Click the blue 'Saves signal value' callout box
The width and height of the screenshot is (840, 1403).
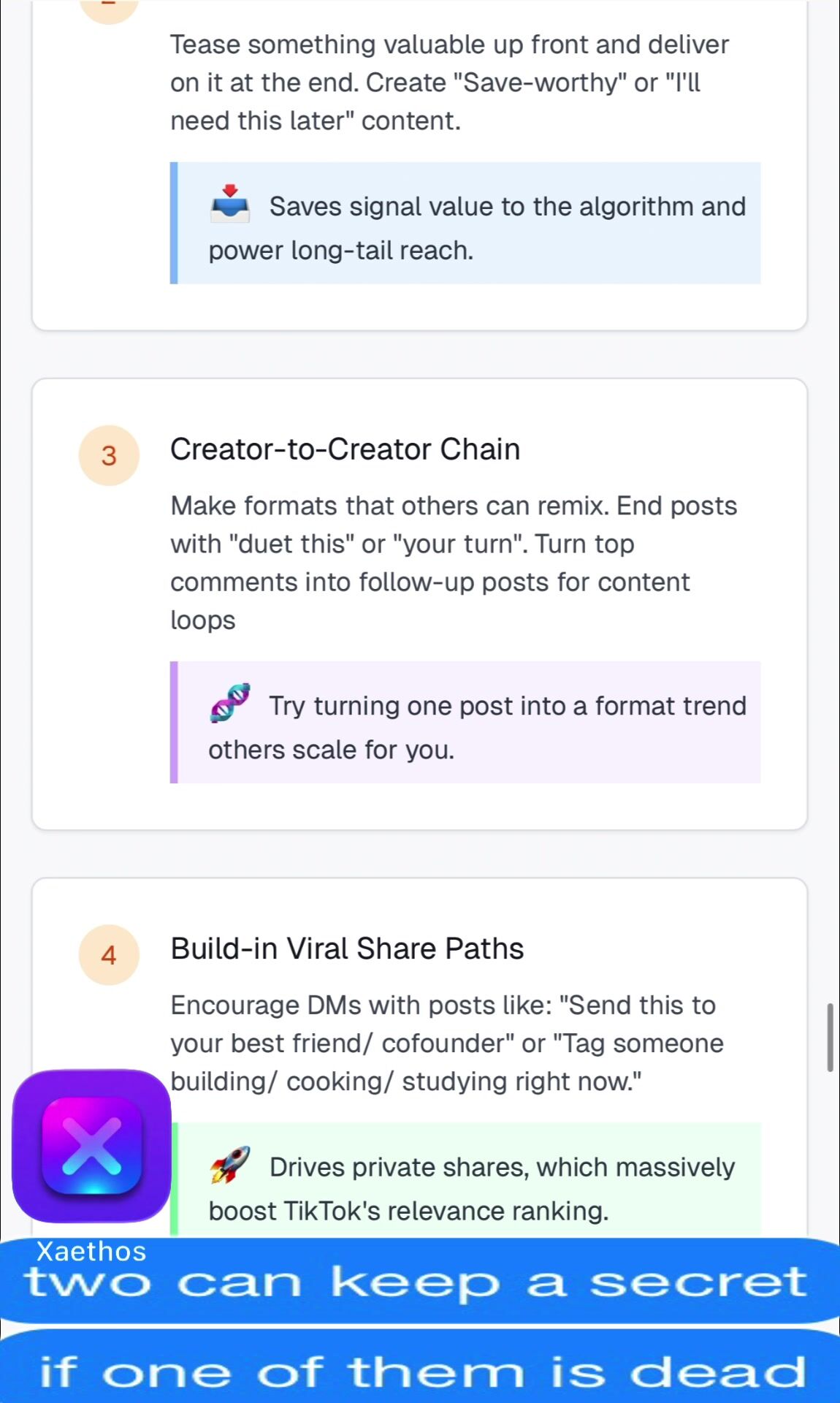(x=467, y=224)
